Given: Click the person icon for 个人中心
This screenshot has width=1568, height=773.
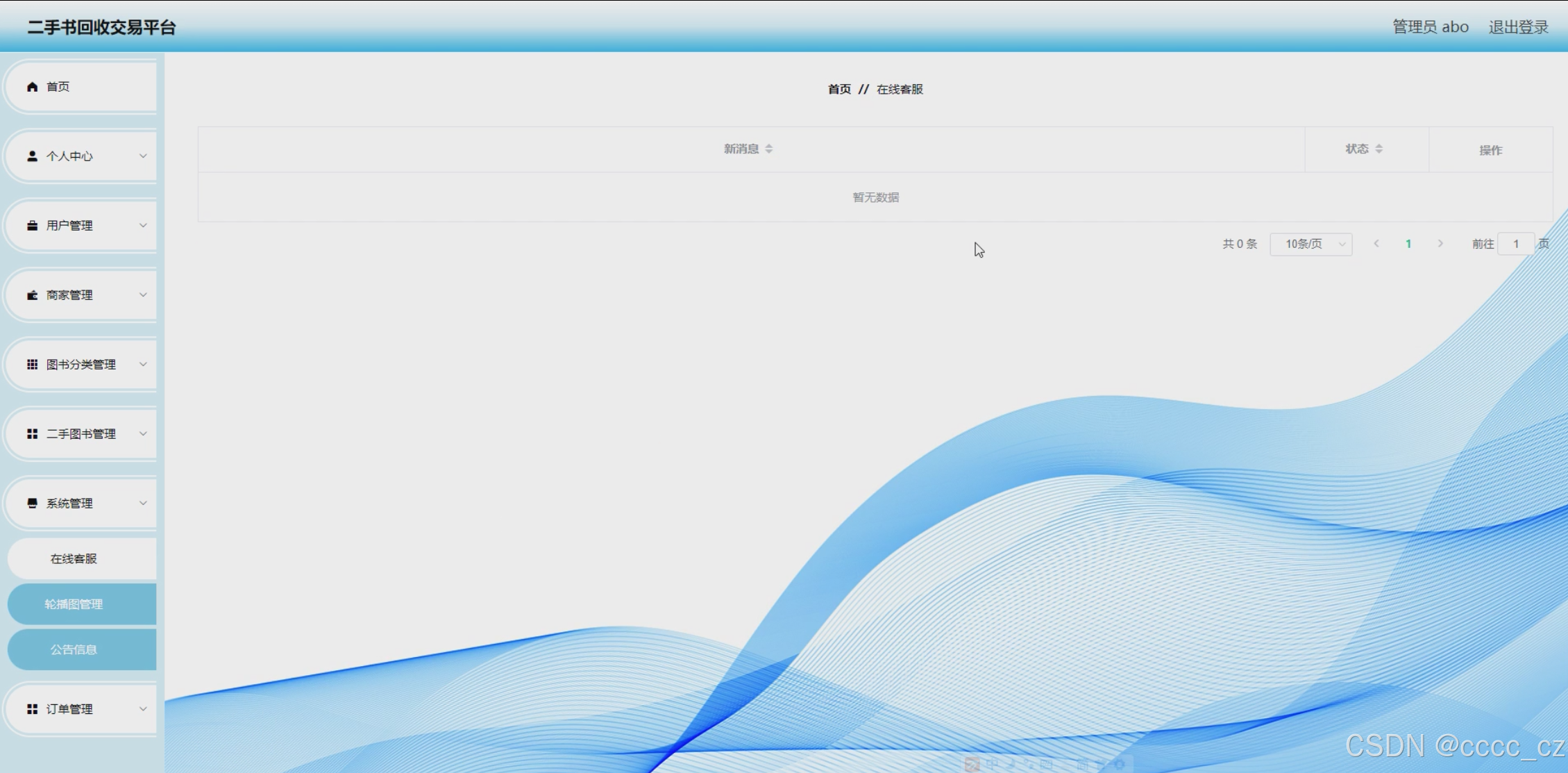Looking at the screenshot, I should (32, 156).
